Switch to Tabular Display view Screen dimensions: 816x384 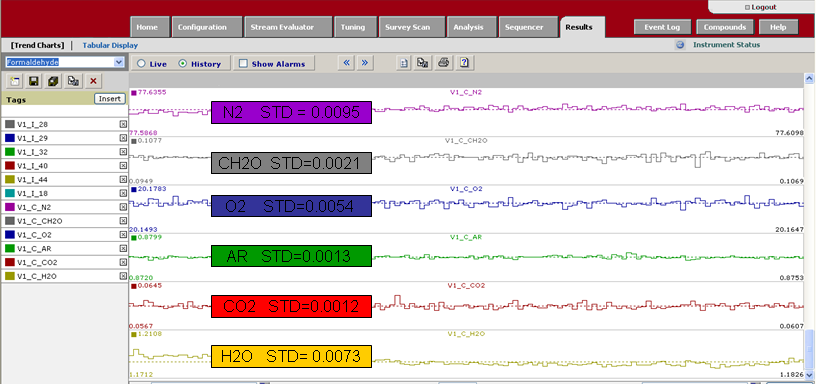(x=110, y=45)
